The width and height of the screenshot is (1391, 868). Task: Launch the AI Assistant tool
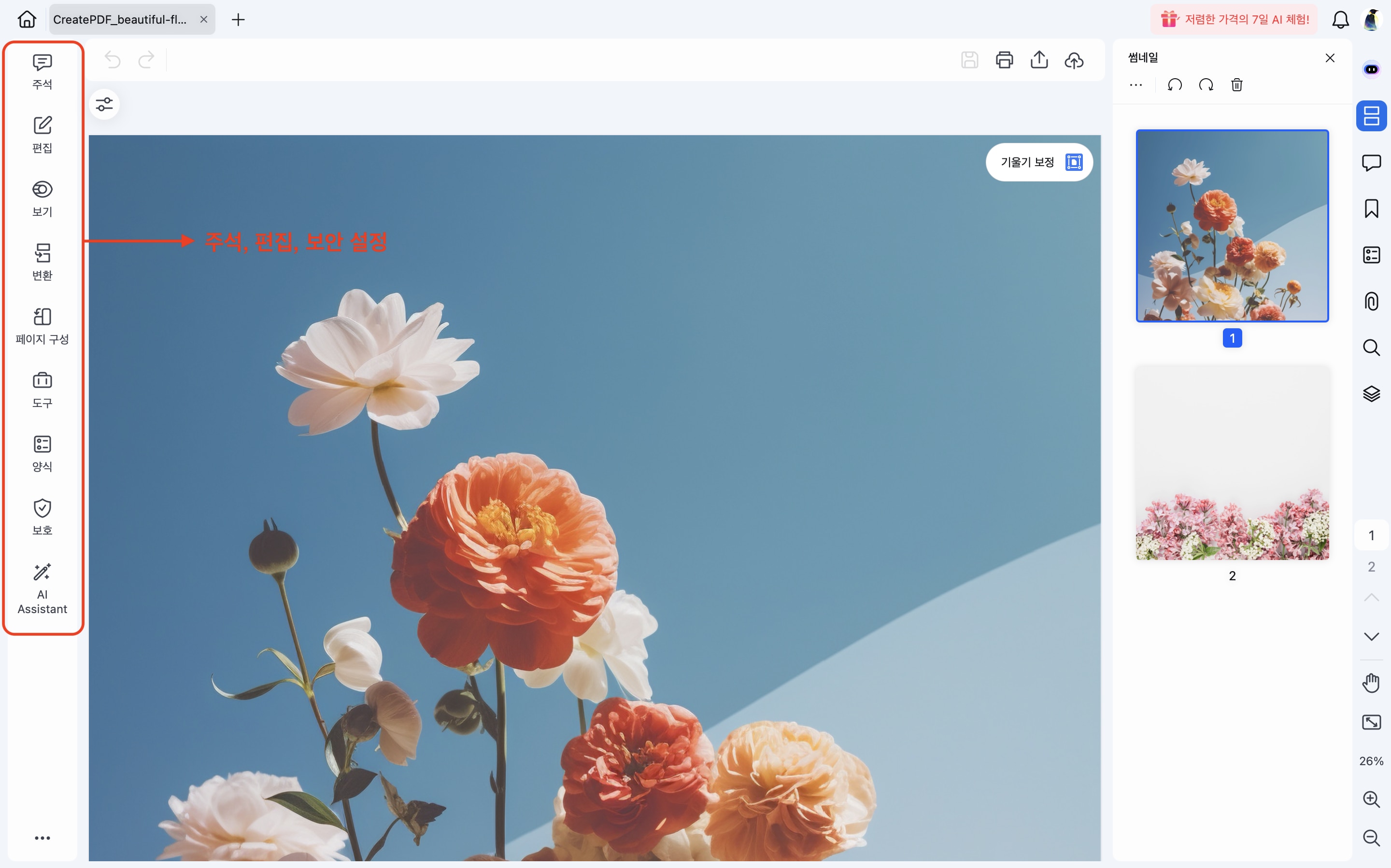[x=42, y=589]
